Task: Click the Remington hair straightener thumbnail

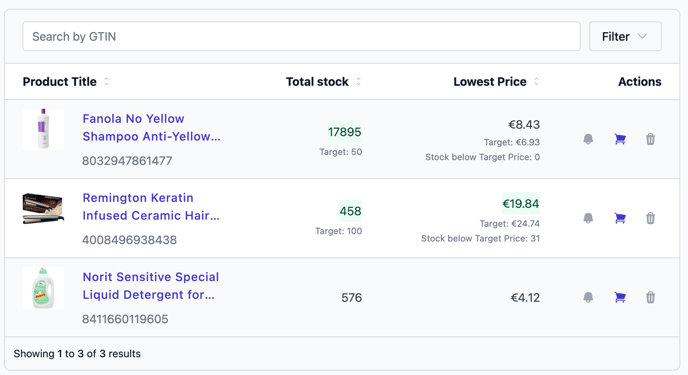Action: click(43, 208)
